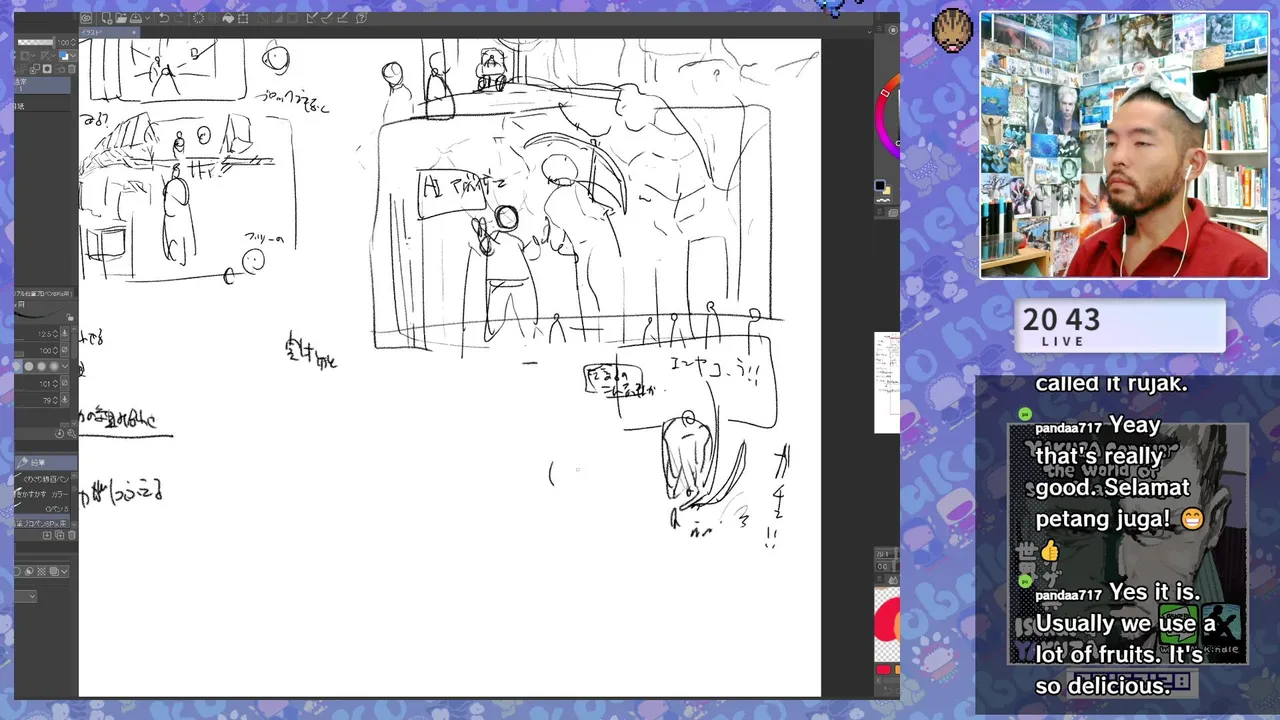Image resolution: width=1280 pixels, height=720 pixels.
Task: Click the stepper for value 101
Action: (x=55, y=384)
